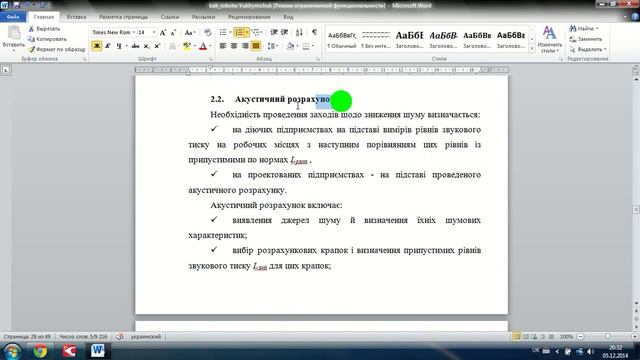Click the Вставить paste icon
The image size is (640, 360).
13,33
